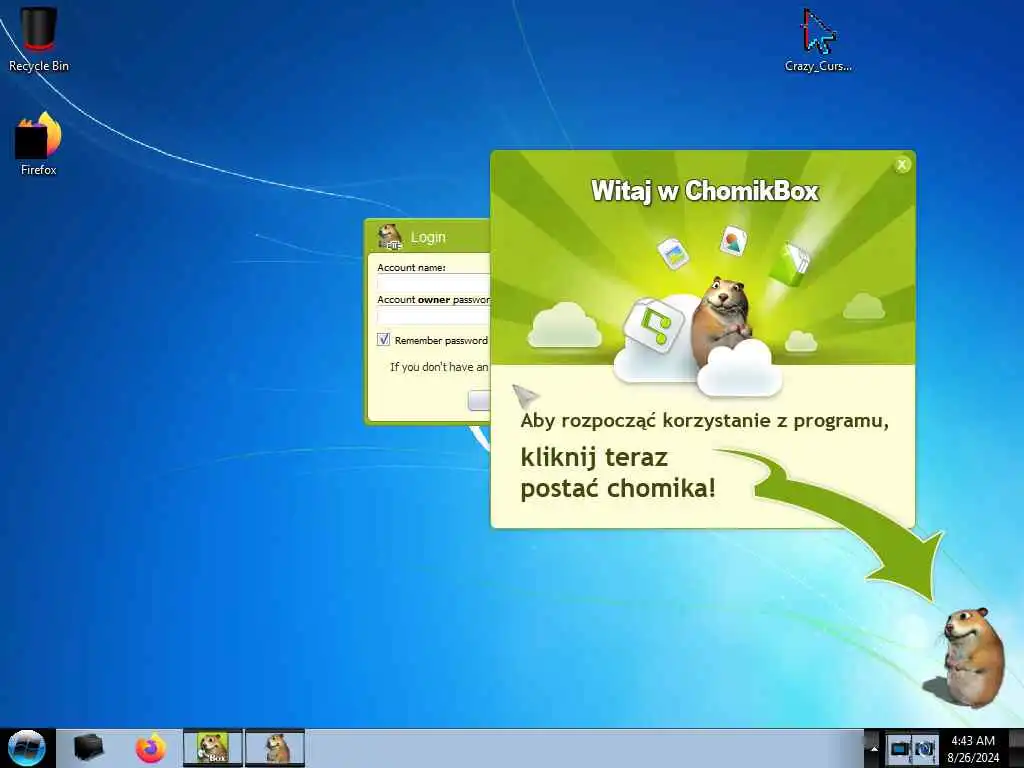
Task: Focus the Account name input field
Action: point(434,283)
